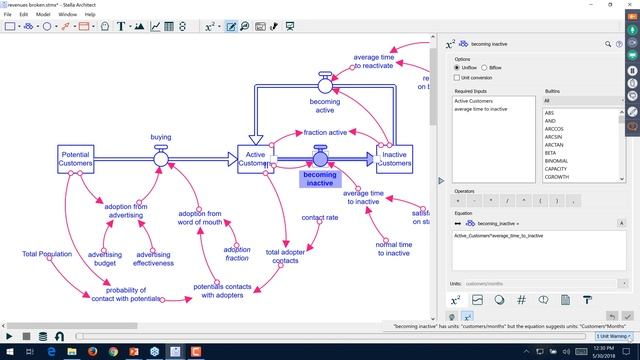Select the Table tool
This screenshot has height=360, width=640.
click(x=169, y=27)
